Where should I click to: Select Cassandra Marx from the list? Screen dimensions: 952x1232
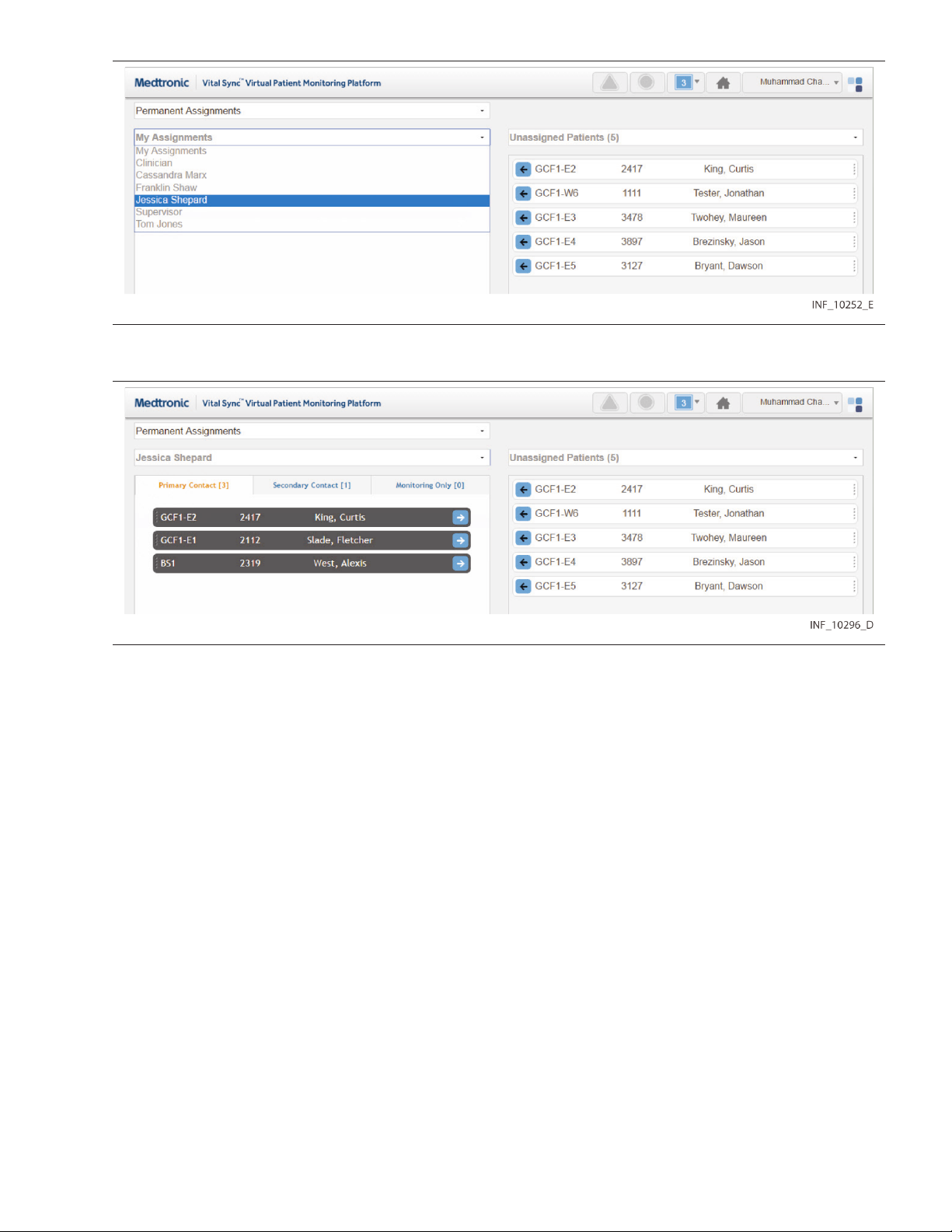click(312, 176)
